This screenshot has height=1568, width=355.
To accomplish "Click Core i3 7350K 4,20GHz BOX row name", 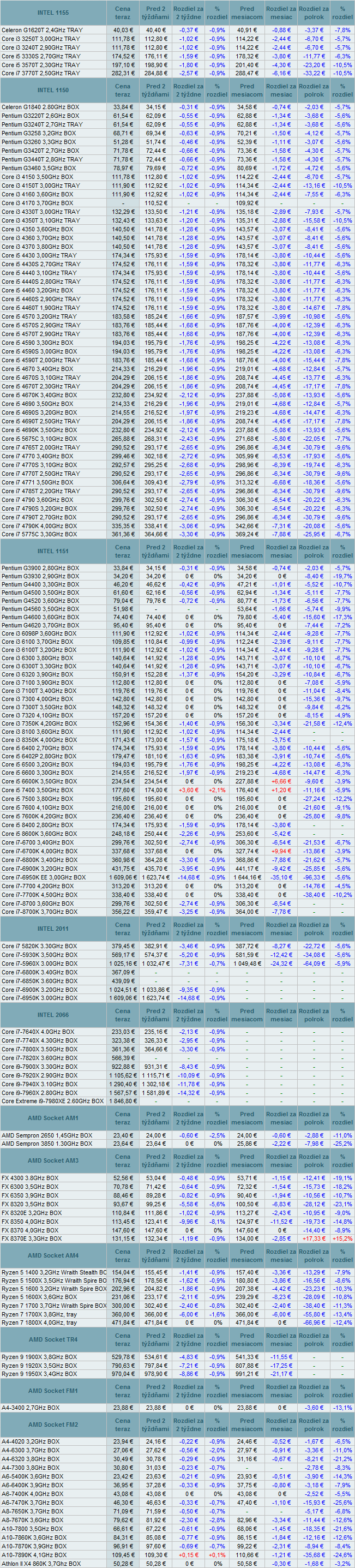I will [x=39, y=724].
